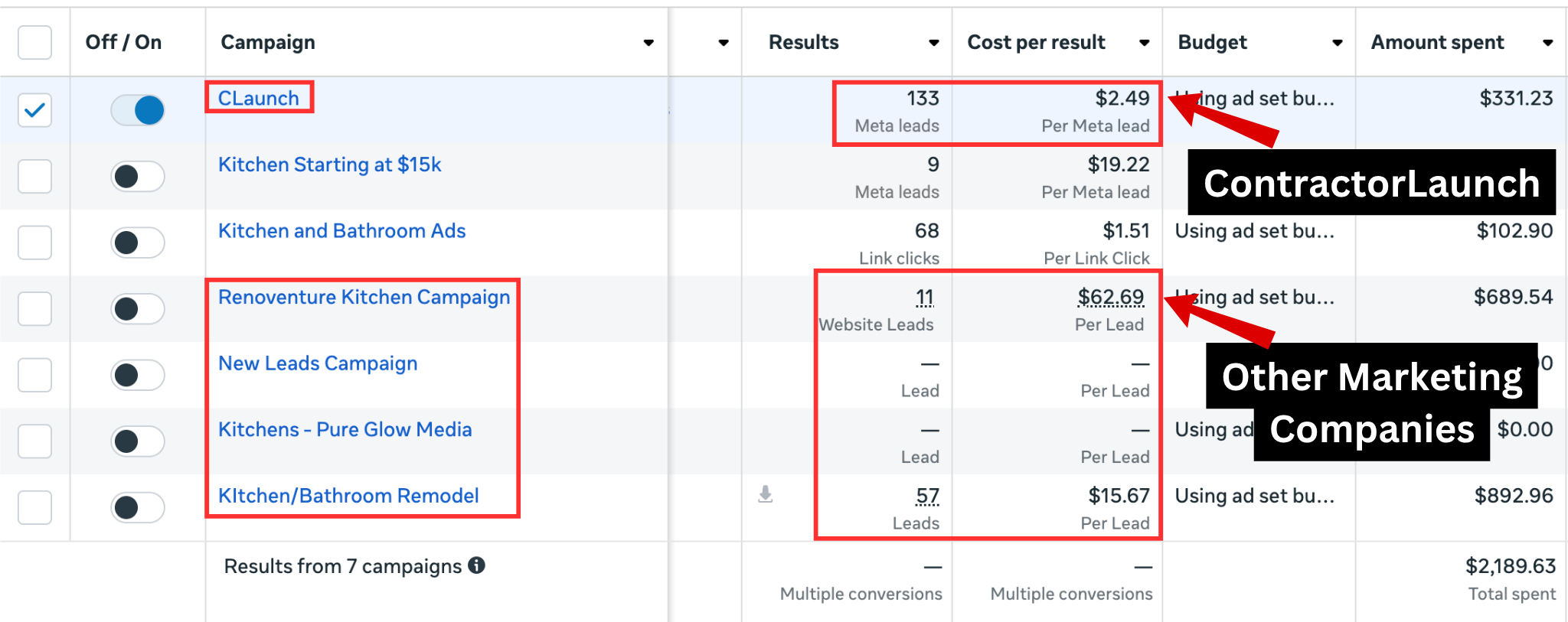Select the Kitchens - Pure Glow Media checkbox
Image resolution: width=1568 pixels, height=622 pixels.
pos(35,441)
